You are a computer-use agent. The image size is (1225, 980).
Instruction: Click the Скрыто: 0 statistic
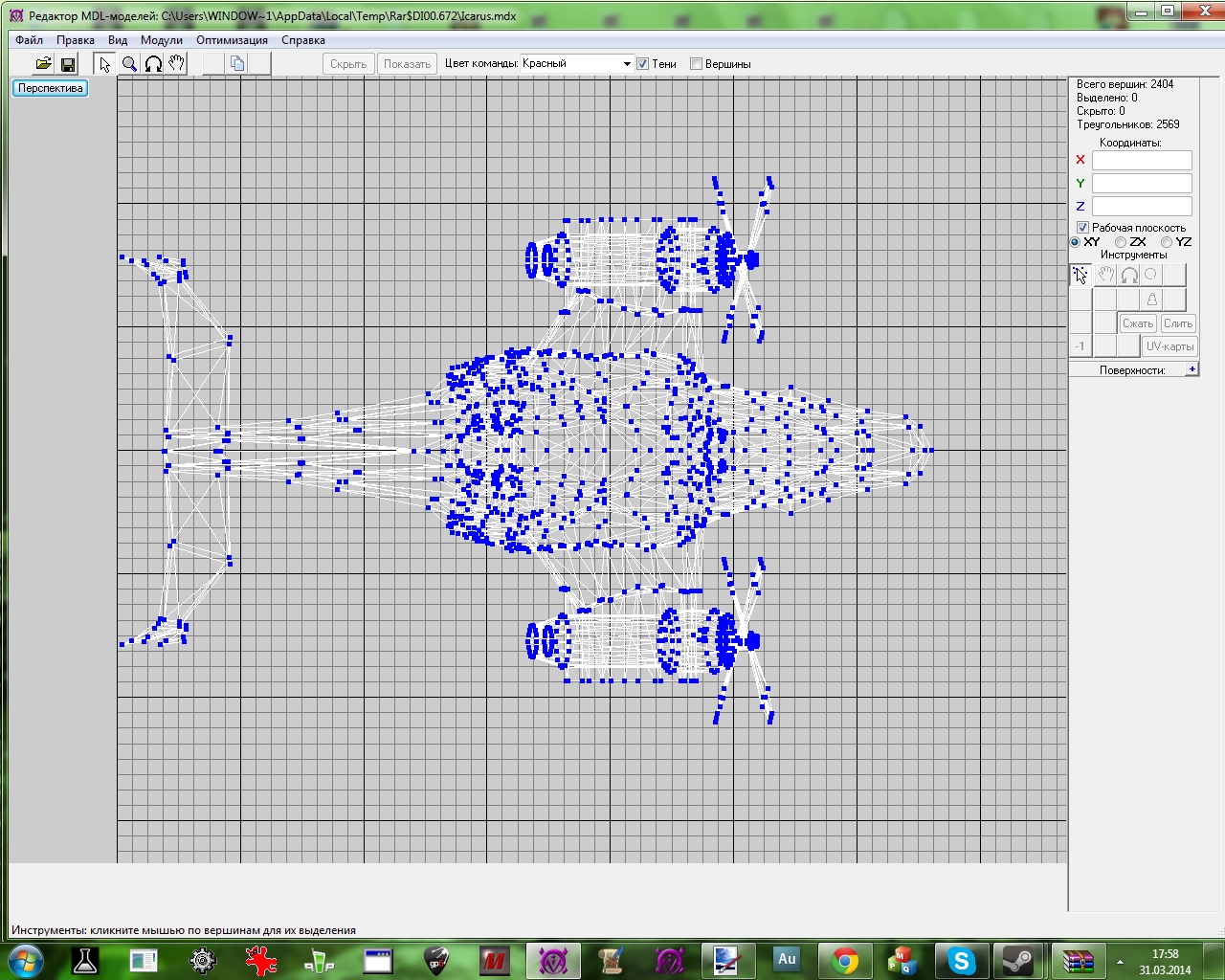tap(1101, 111)
